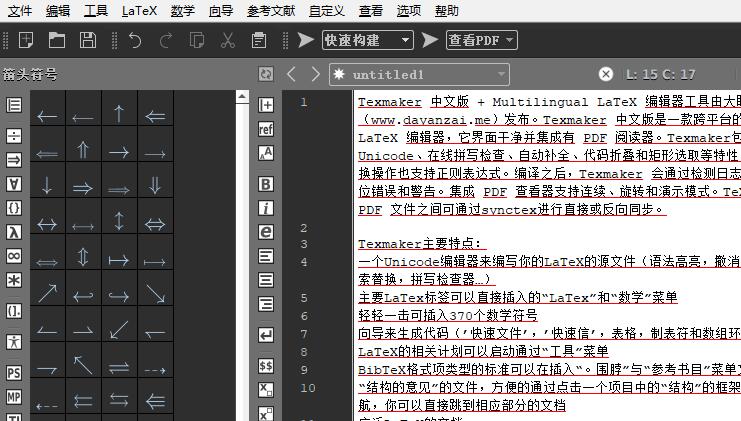Viewport: 741px width, 421px height.
Task: Click the refresh structure icon
Action: tap(266, 74)
